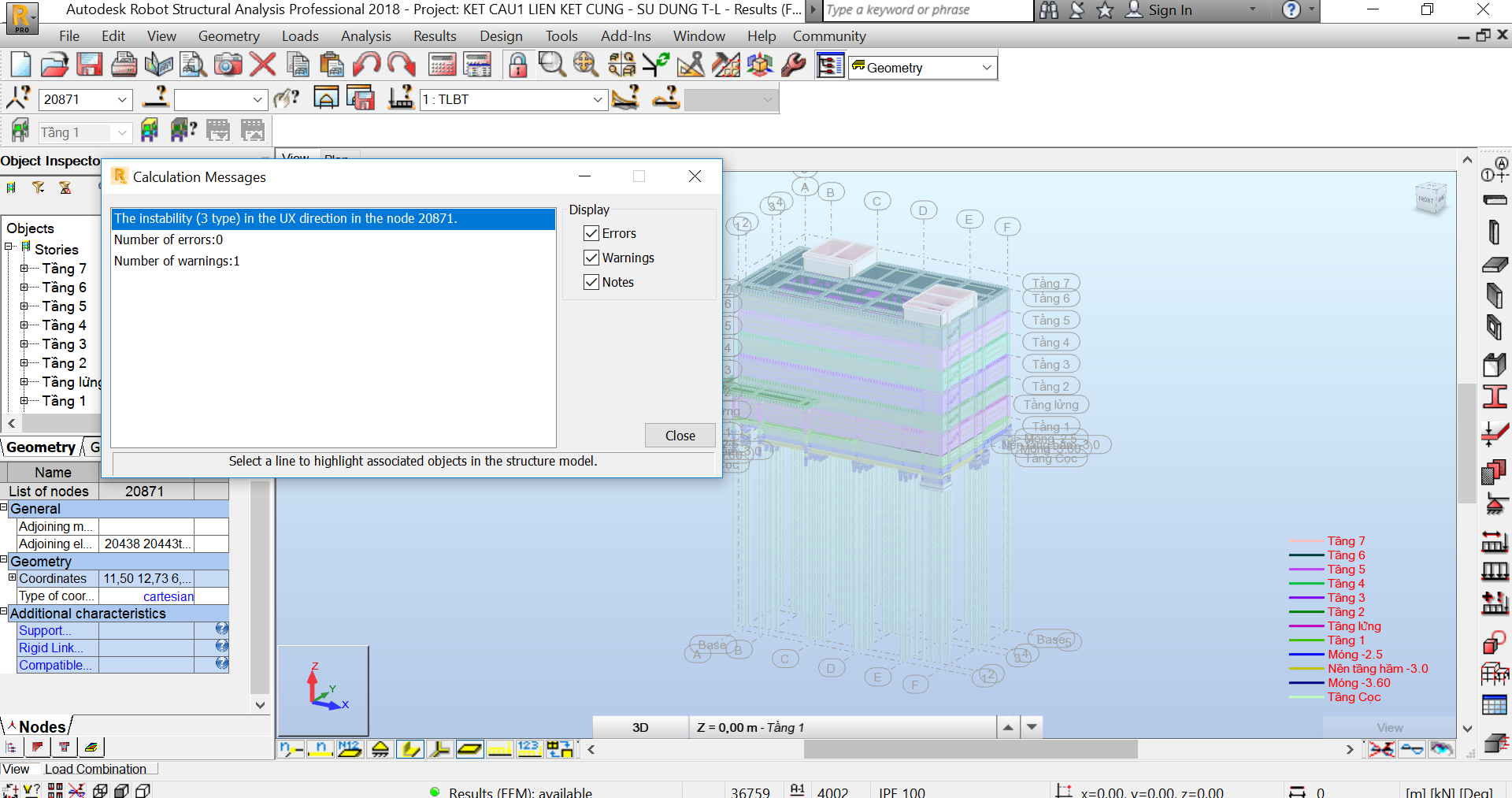Click the padlock results lock icon
The width and height of the screenshot is (1512, 798).
(x=517, y=65)
